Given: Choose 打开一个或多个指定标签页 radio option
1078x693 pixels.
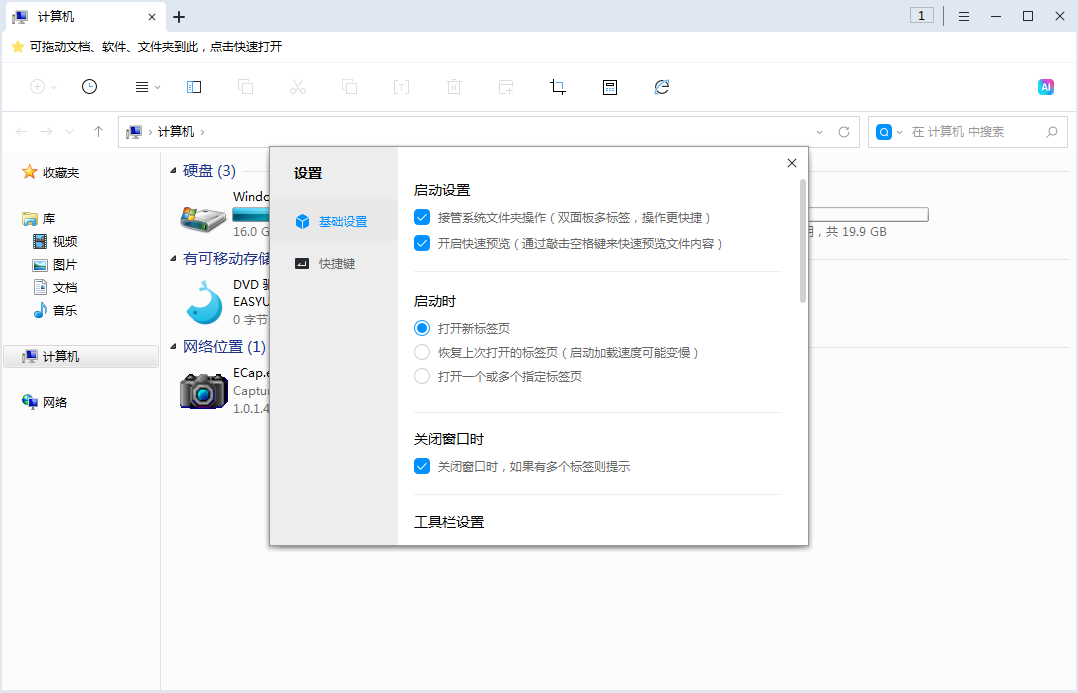Looking at the screenshot, I should click(422, 377).
